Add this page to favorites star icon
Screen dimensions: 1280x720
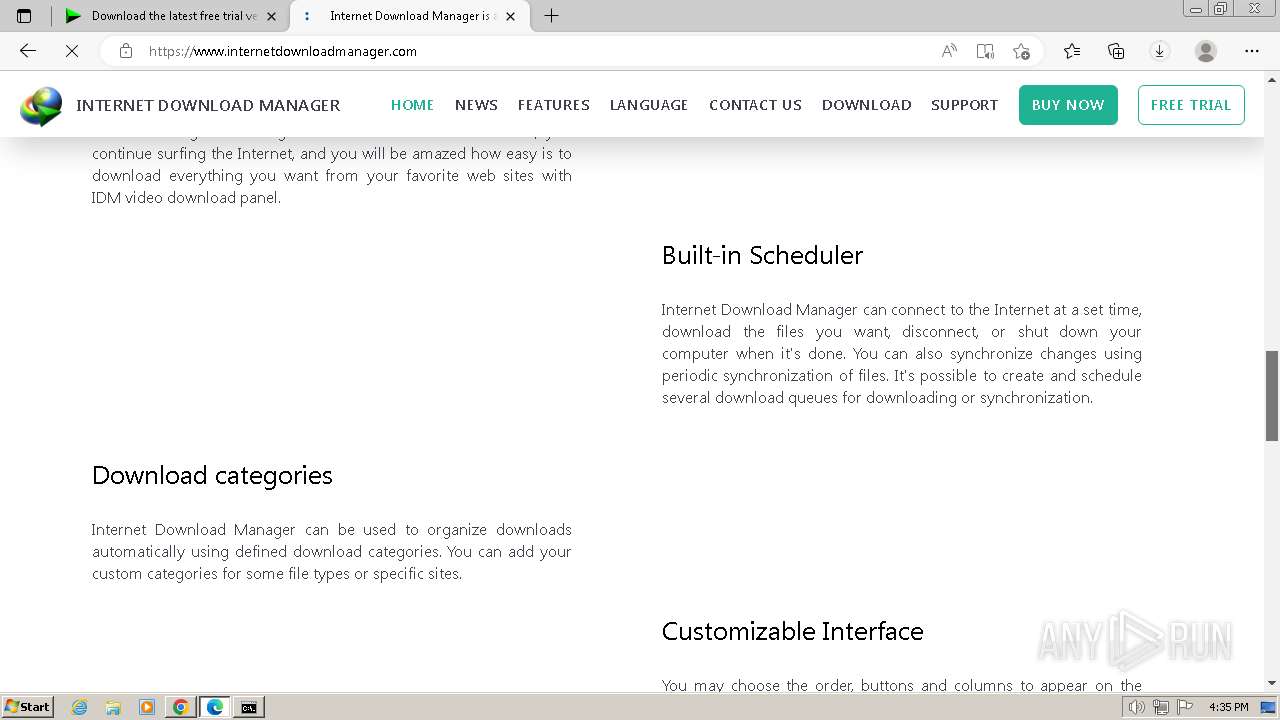point(1021,51)
